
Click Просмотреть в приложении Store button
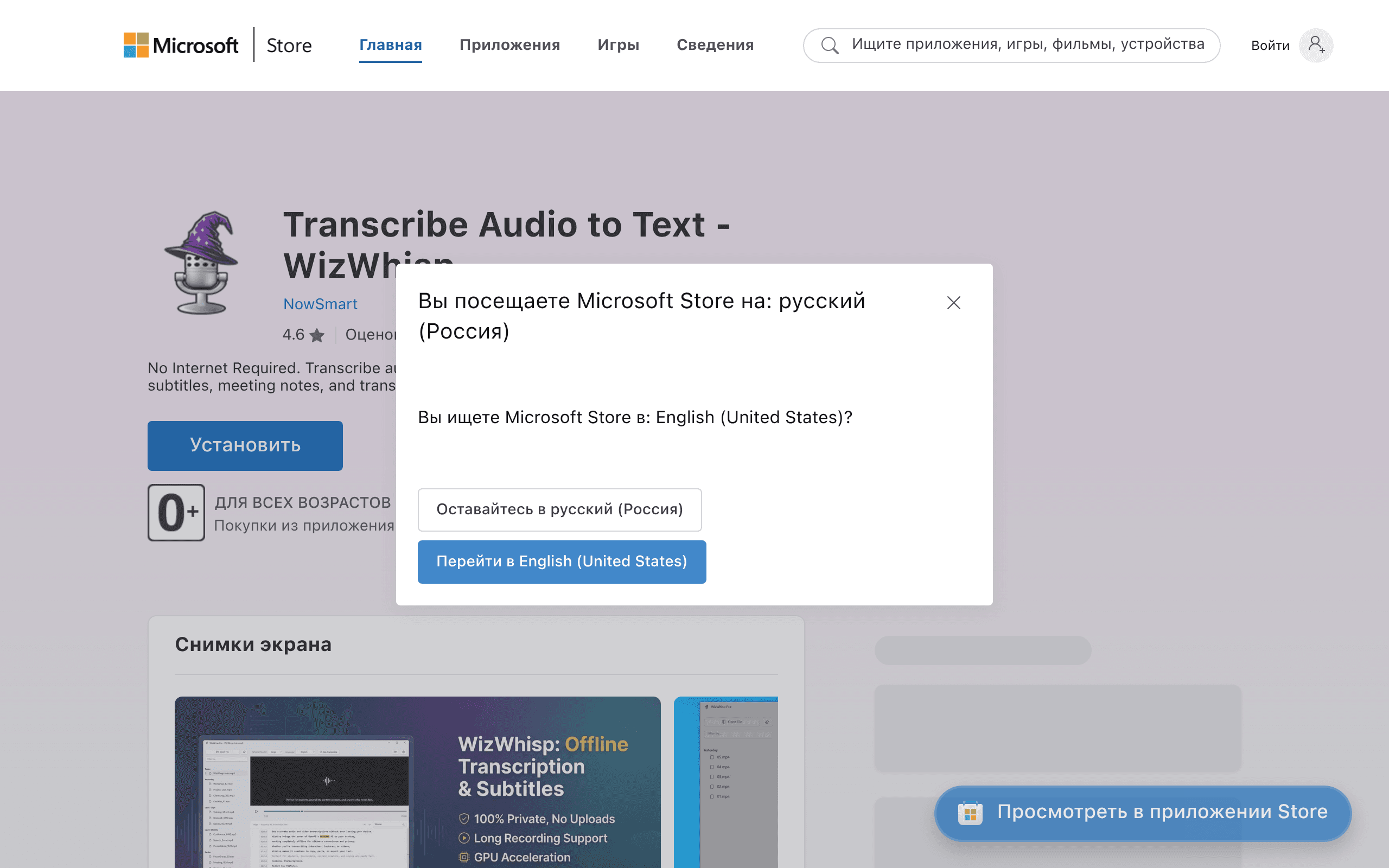click(1143, 813)
